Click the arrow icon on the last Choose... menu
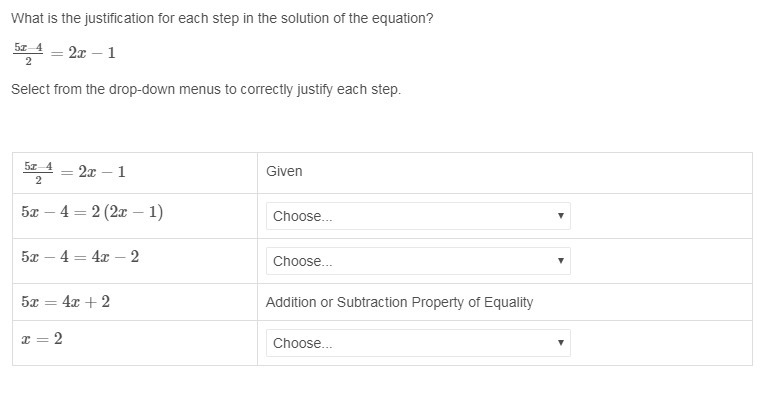Screen dimensions: 762x398 tap(560, 343)
